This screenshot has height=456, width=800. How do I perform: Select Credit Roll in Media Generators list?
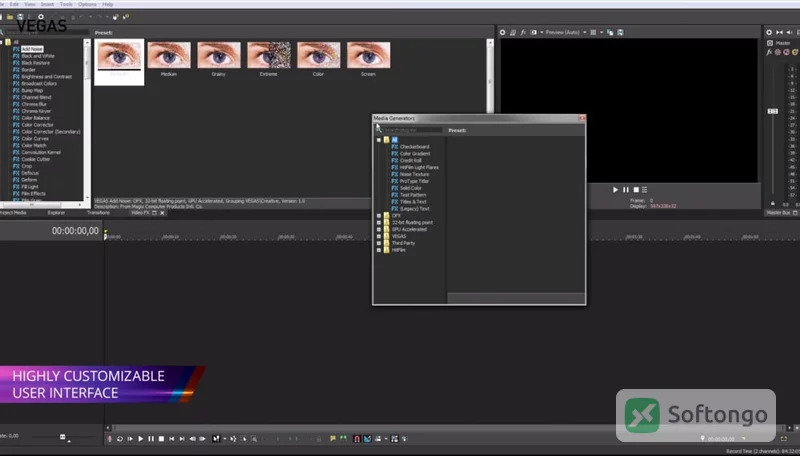point(411,161)
